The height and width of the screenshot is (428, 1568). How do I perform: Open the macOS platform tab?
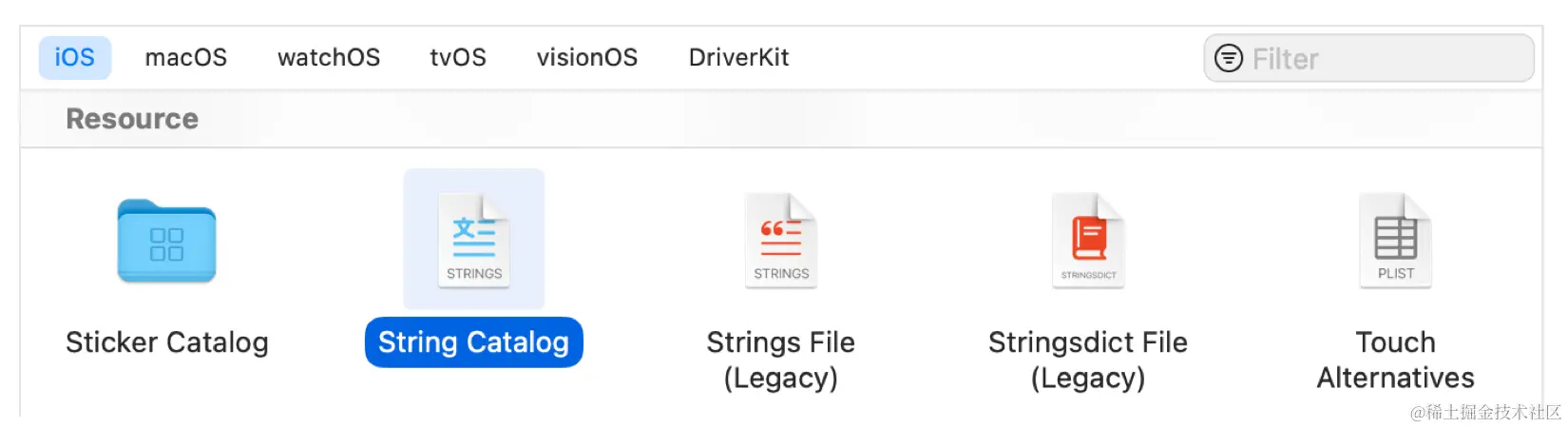point(185,58)
